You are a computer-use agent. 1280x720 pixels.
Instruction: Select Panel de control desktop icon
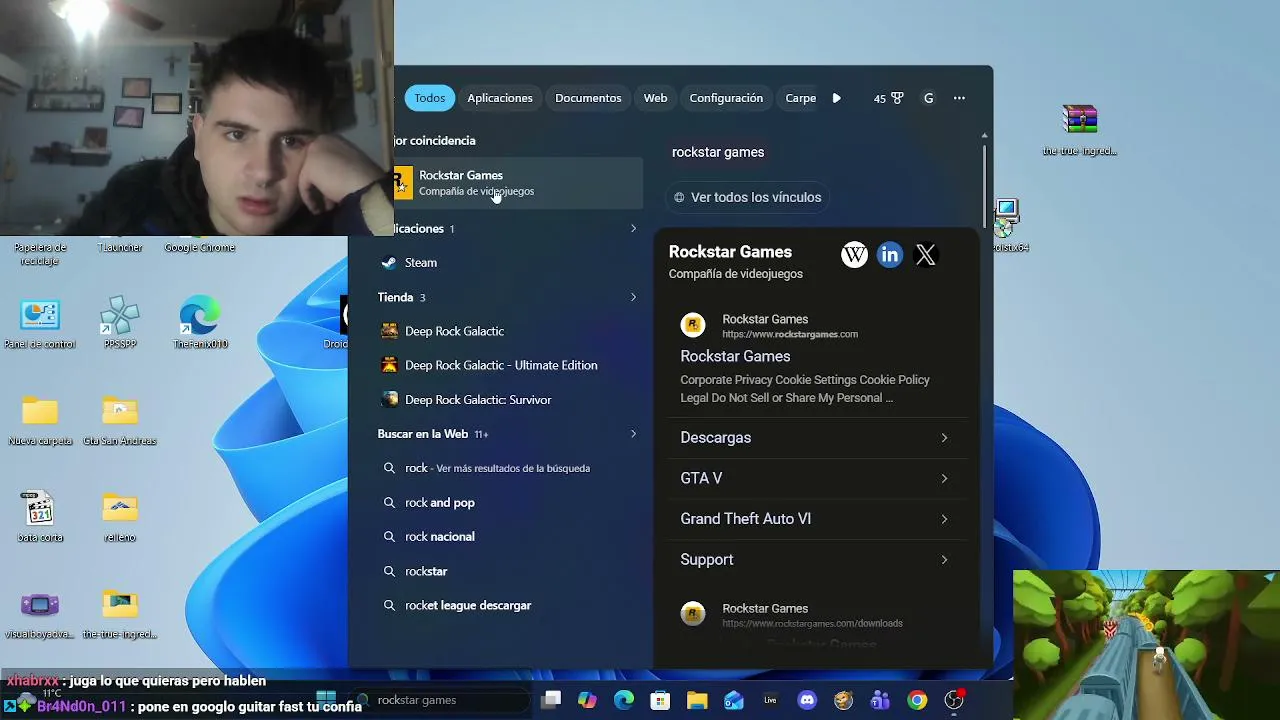coord(40,323)
